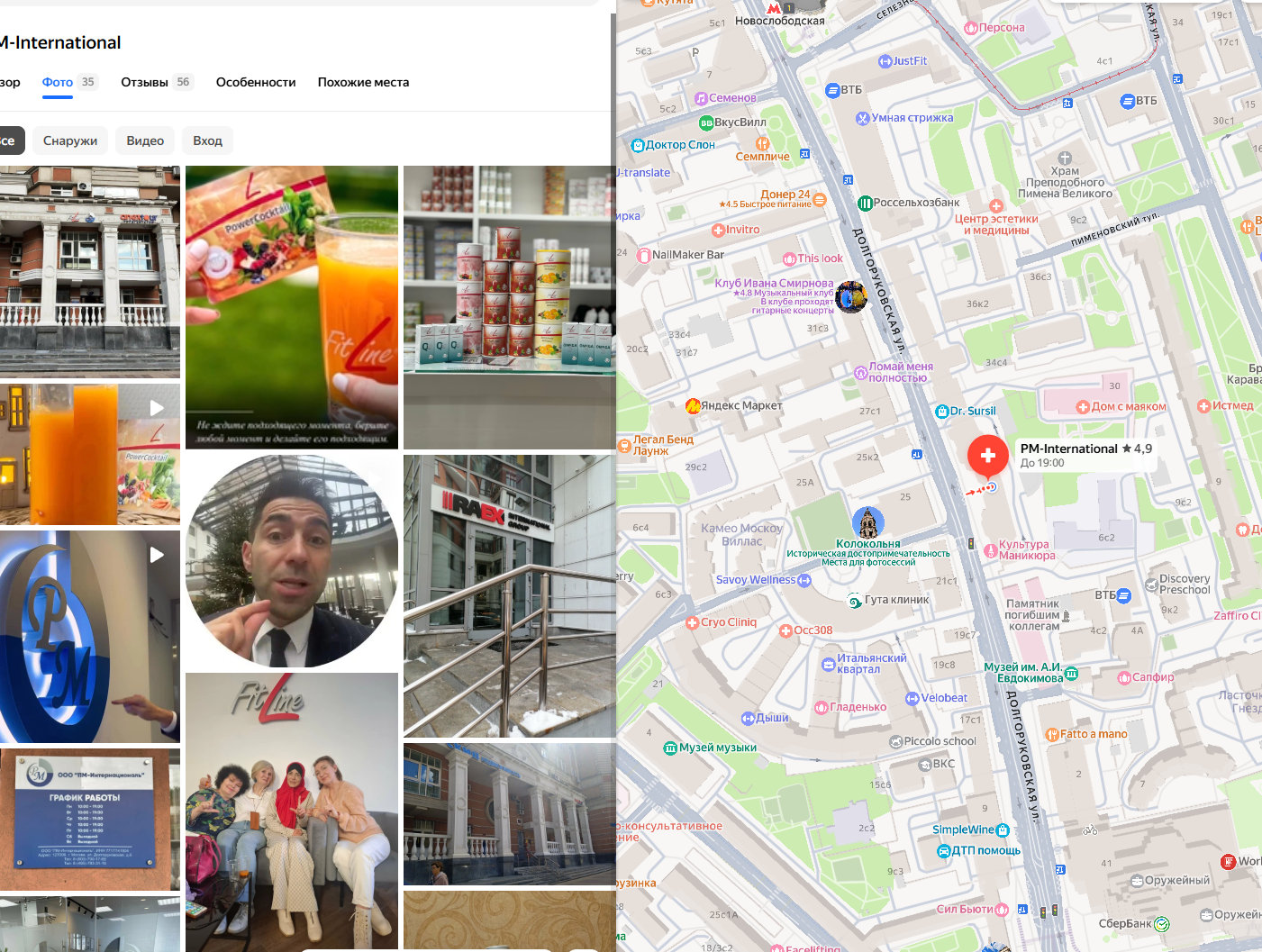The image size is (1262, 952).
Task: Click the red PM-International map pin
Action: click(x=987, y=455)
